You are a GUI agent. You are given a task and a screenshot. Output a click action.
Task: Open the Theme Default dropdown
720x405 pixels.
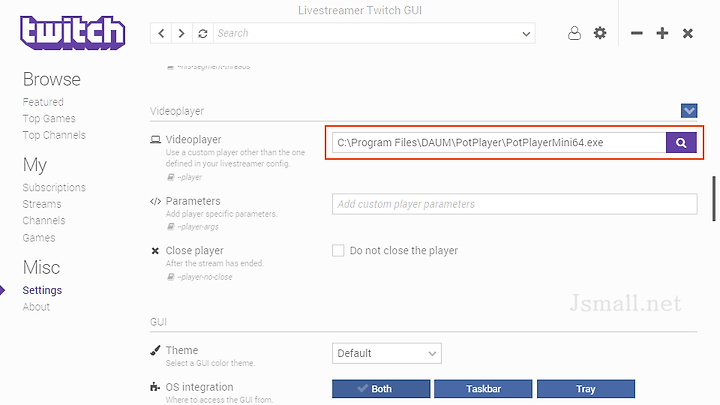coord(387,353)
